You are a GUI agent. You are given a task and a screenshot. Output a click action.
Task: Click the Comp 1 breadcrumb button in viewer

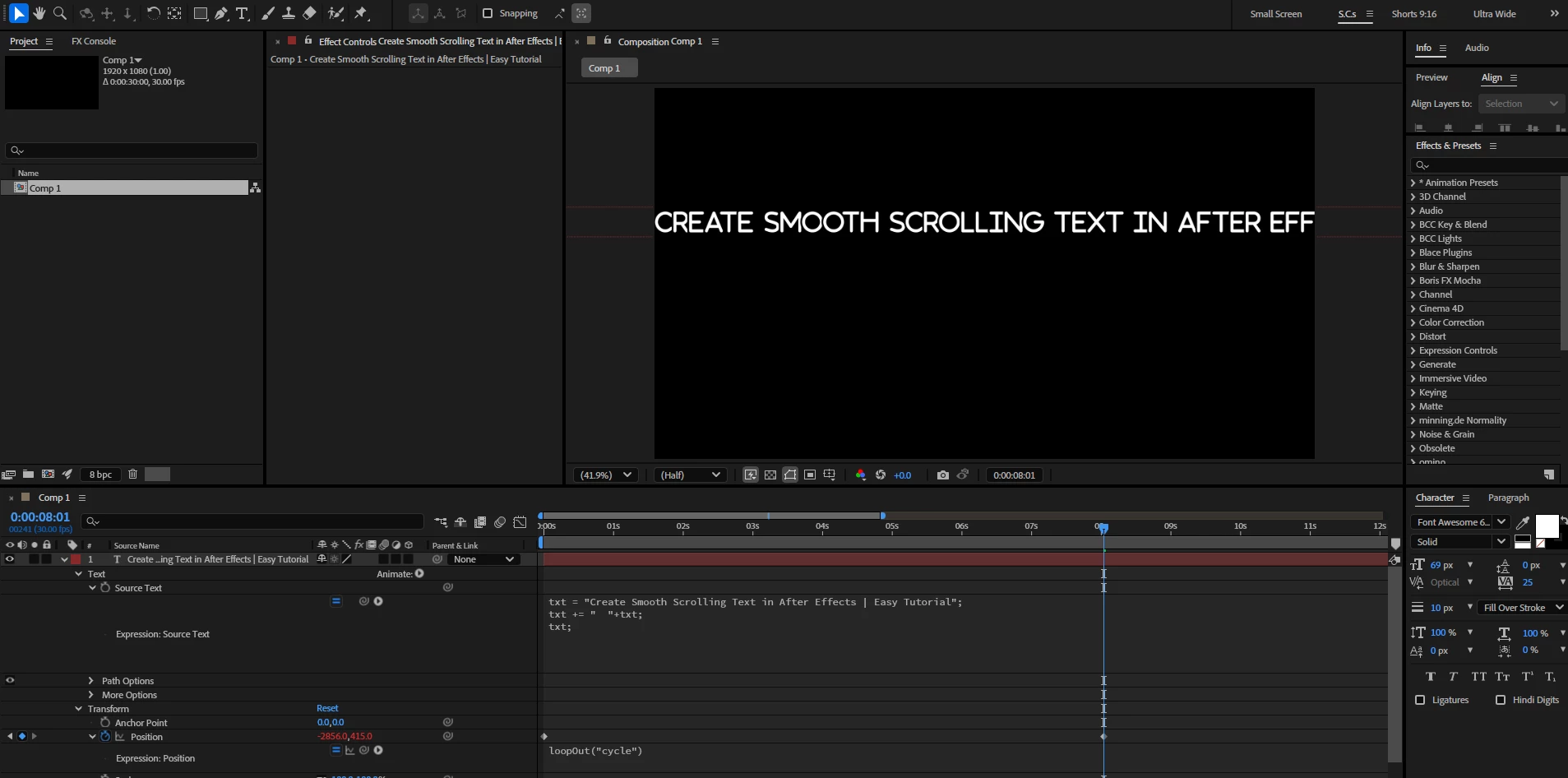coord(609,68)
